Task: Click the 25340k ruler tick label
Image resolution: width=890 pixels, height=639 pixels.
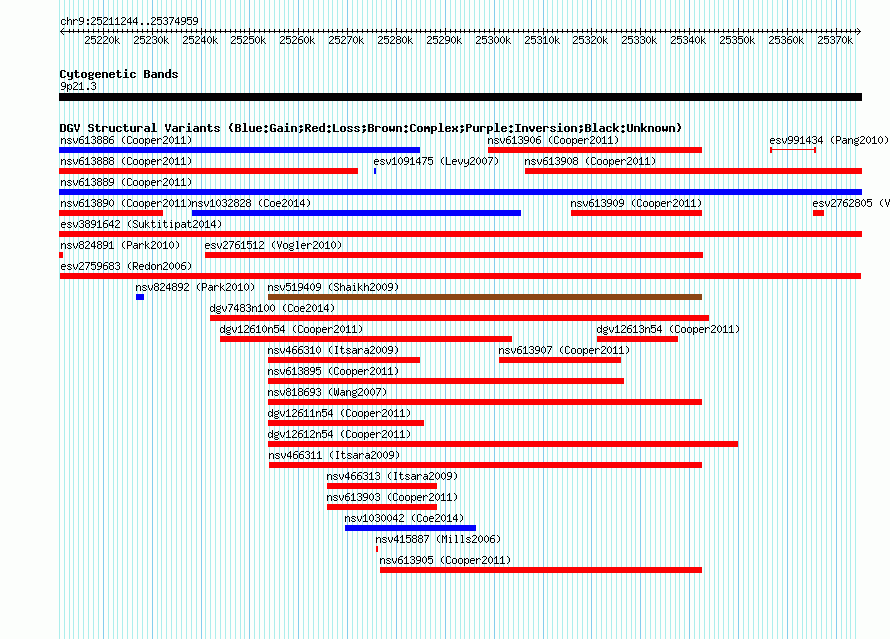Action: pyautogui.click(x=688, y=40)
